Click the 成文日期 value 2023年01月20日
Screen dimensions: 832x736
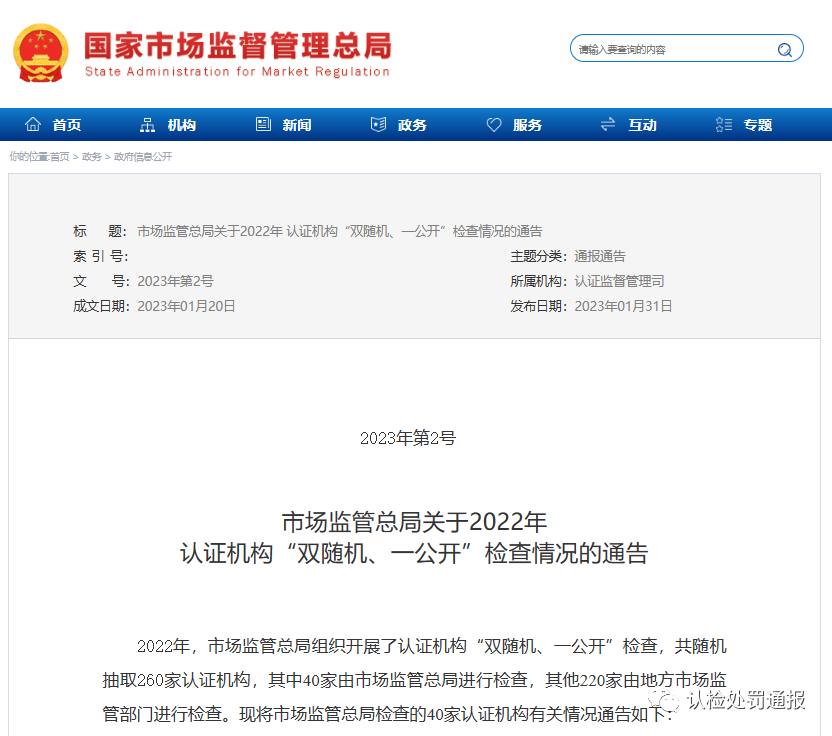coord(186,306)
